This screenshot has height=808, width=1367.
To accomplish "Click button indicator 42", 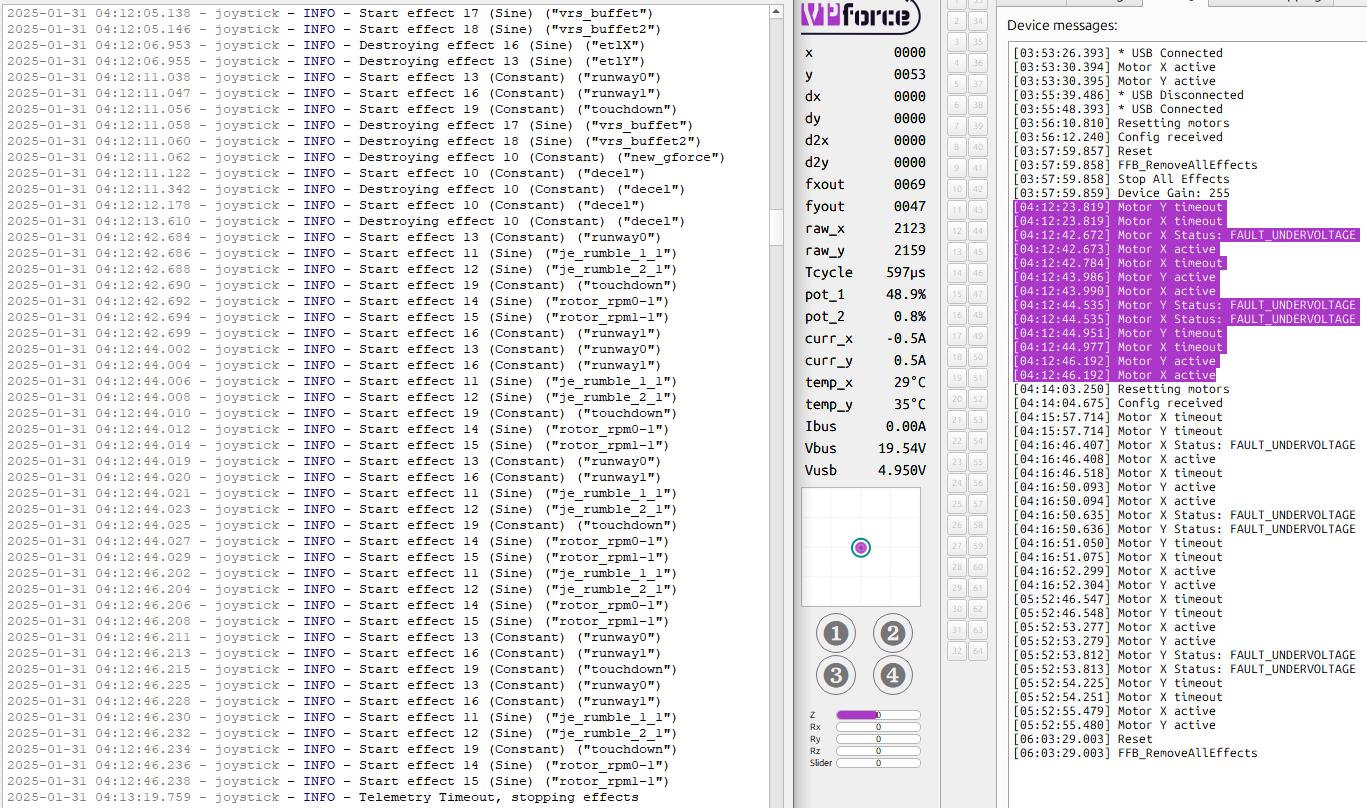I will click(x=979, y=189).
